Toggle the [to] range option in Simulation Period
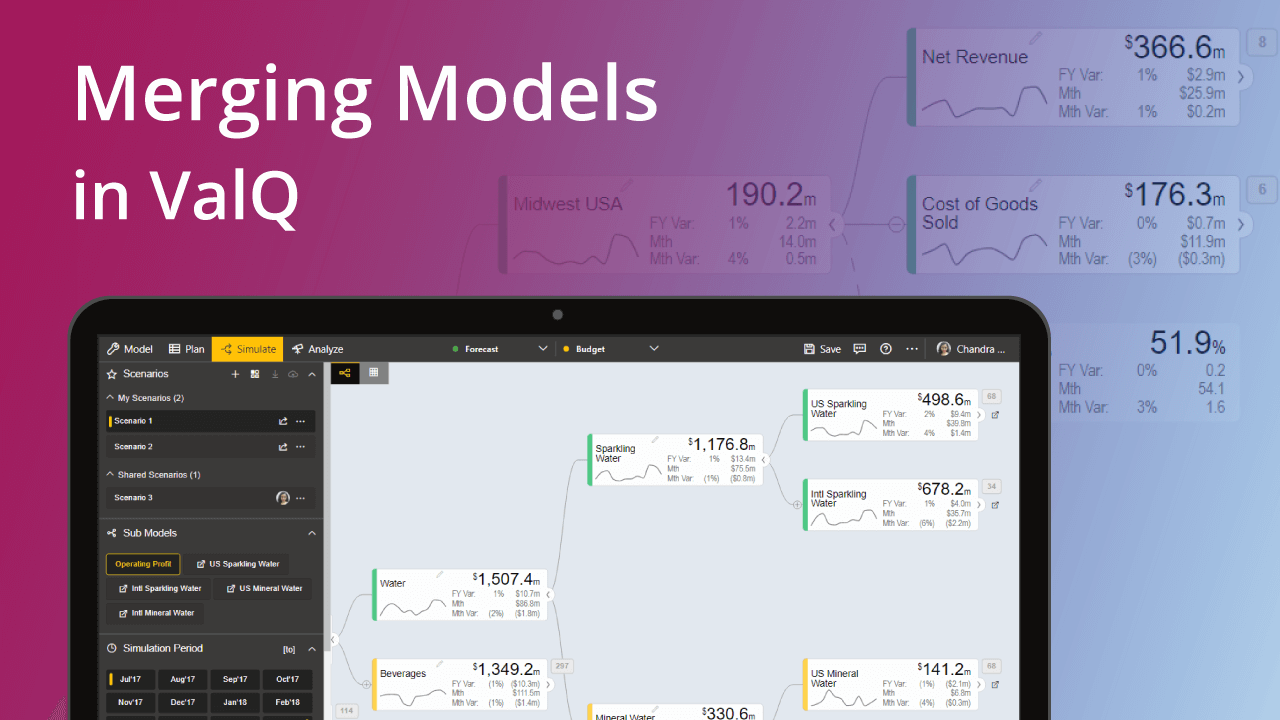Screen dimensions: 1280x720 coord(289,649)
